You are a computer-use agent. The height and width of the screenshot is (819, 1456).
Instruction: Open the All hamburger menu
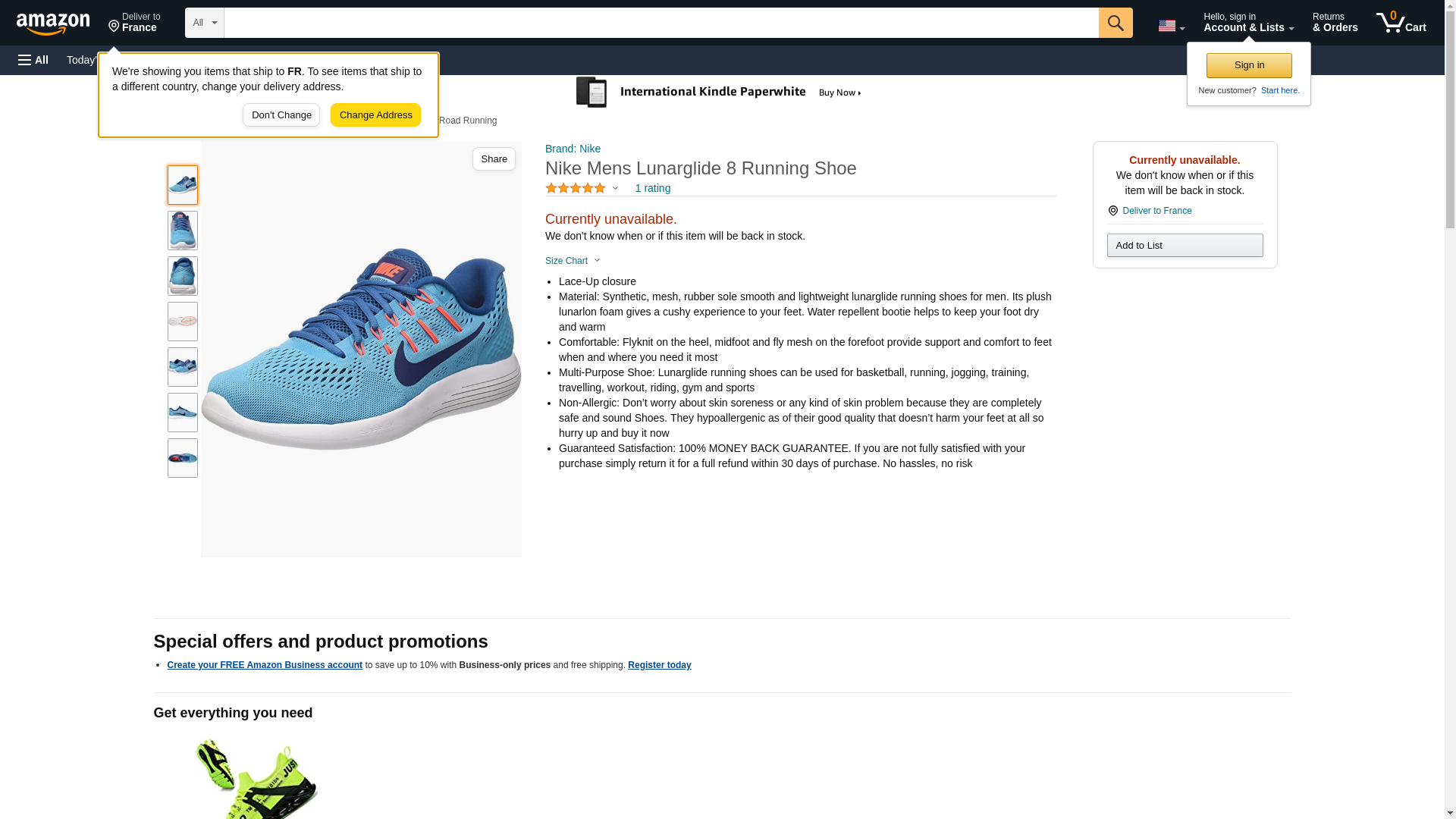tap(33, 60)
